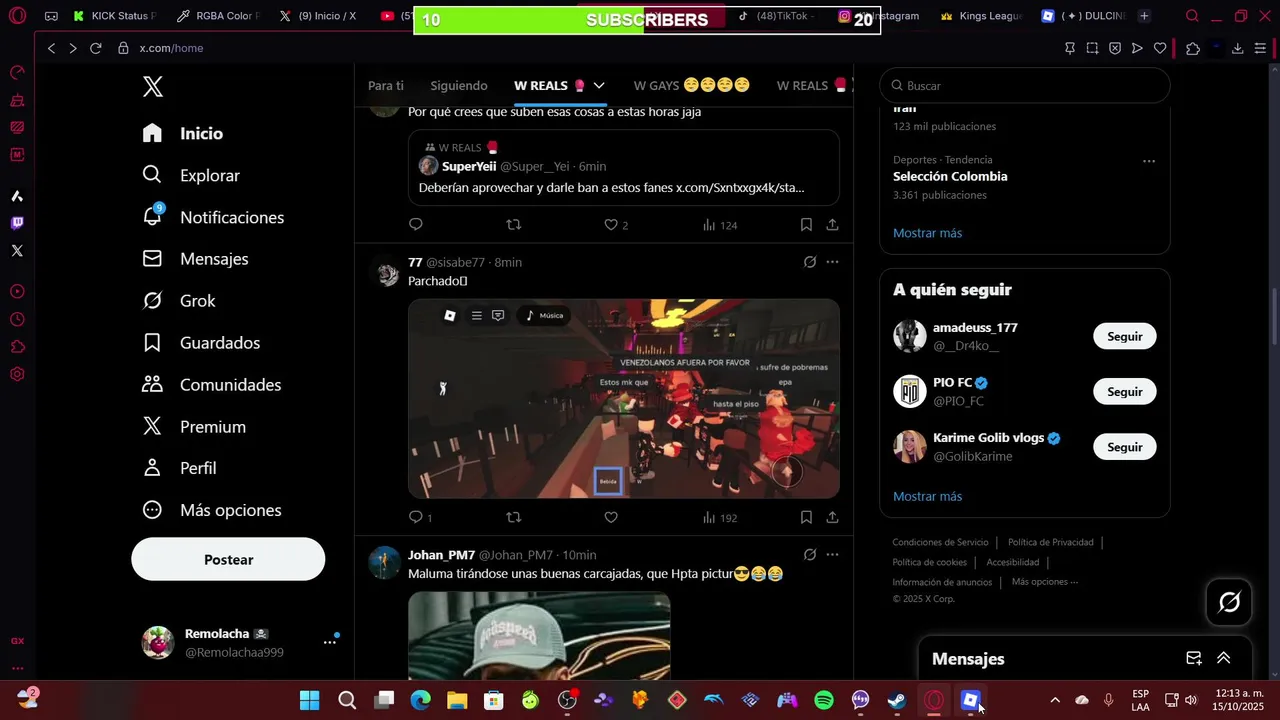This screenshot has width=1280, height=720.
Task: Open new browser tab with plus
Action: (1144, 16)
